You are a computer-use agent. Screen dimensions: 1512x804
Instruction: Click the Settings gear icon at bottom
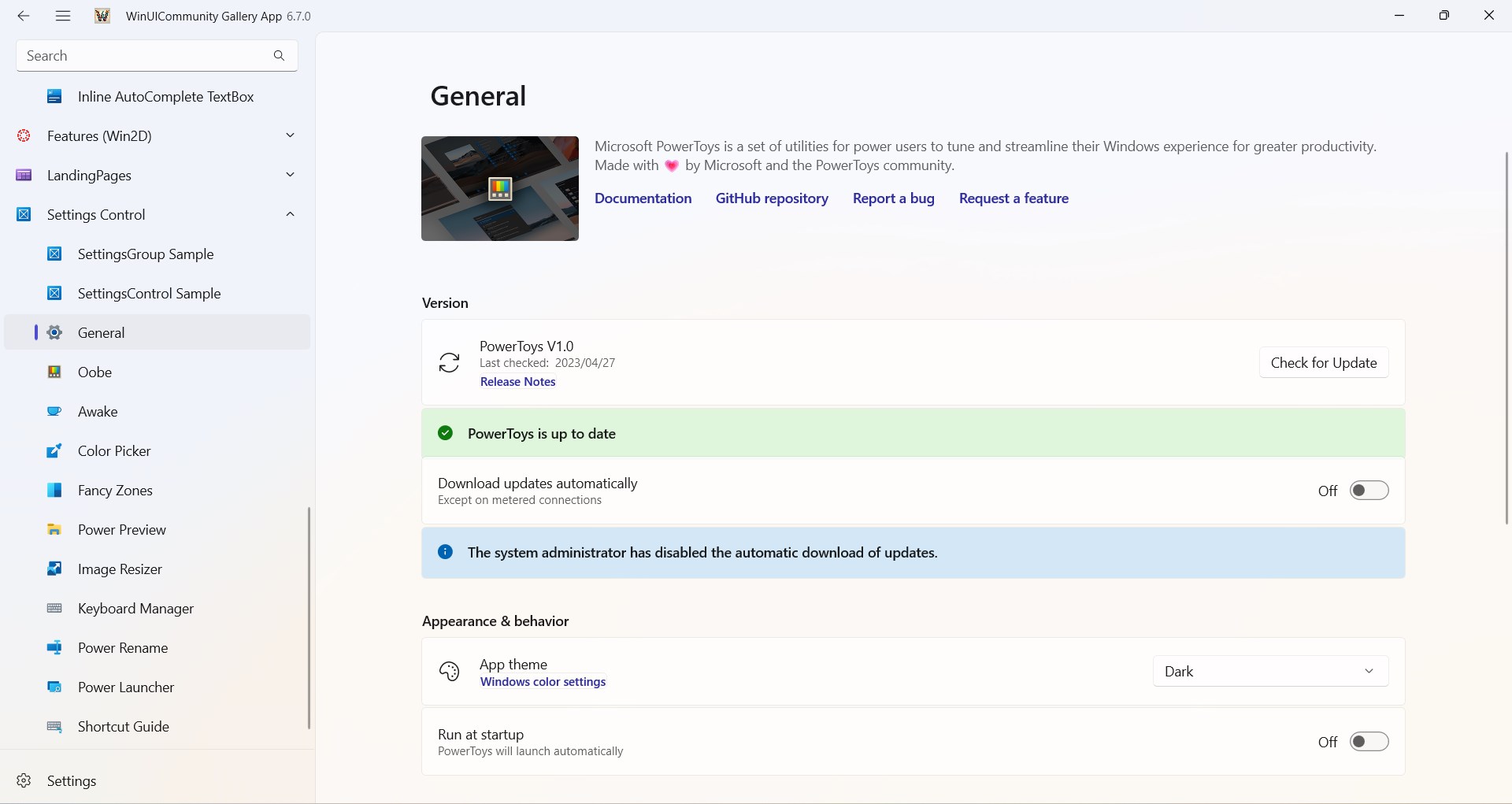[x=24, y=780]
